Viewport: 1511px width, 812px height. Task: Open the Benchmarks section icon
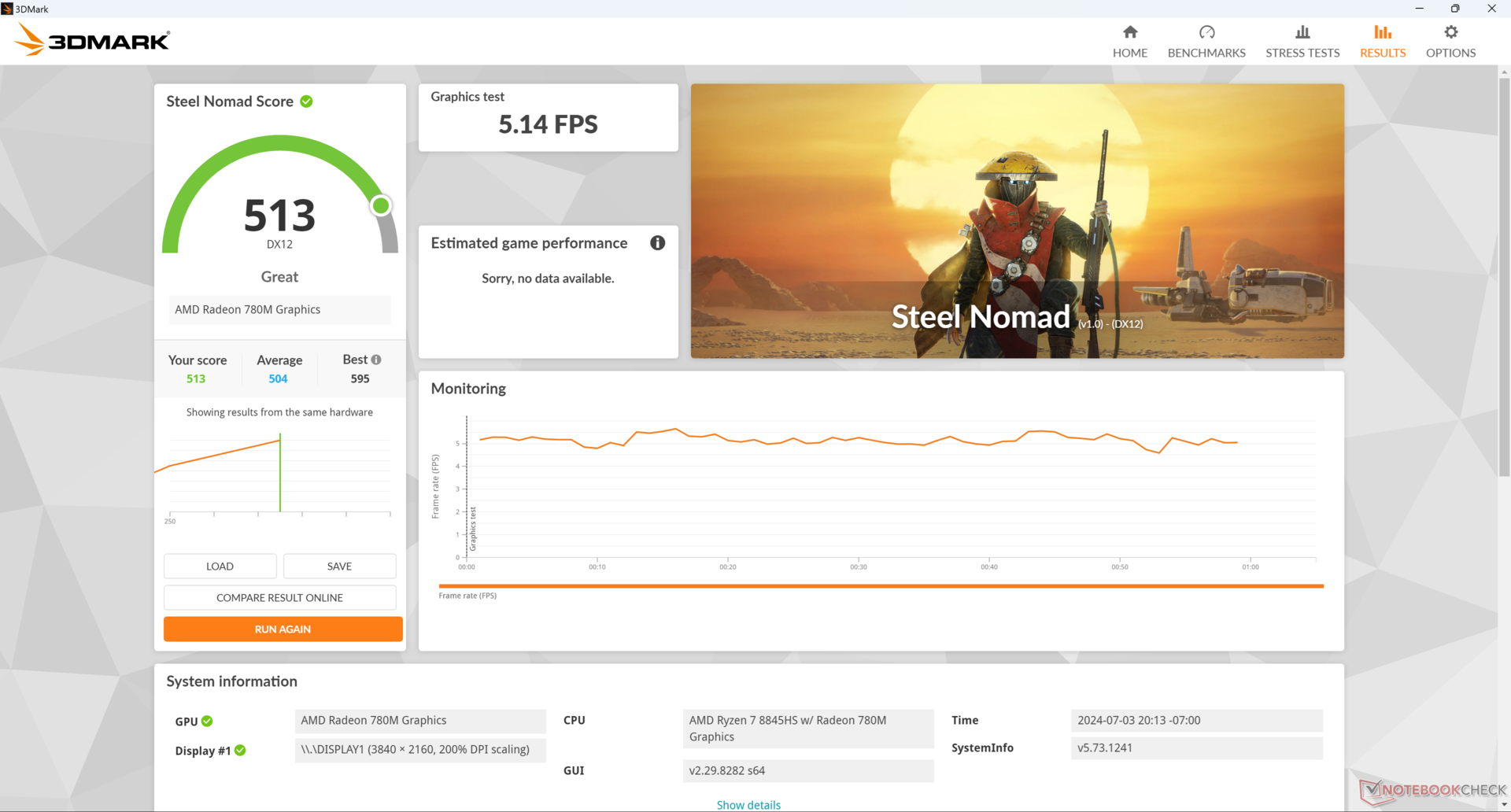1206,33
